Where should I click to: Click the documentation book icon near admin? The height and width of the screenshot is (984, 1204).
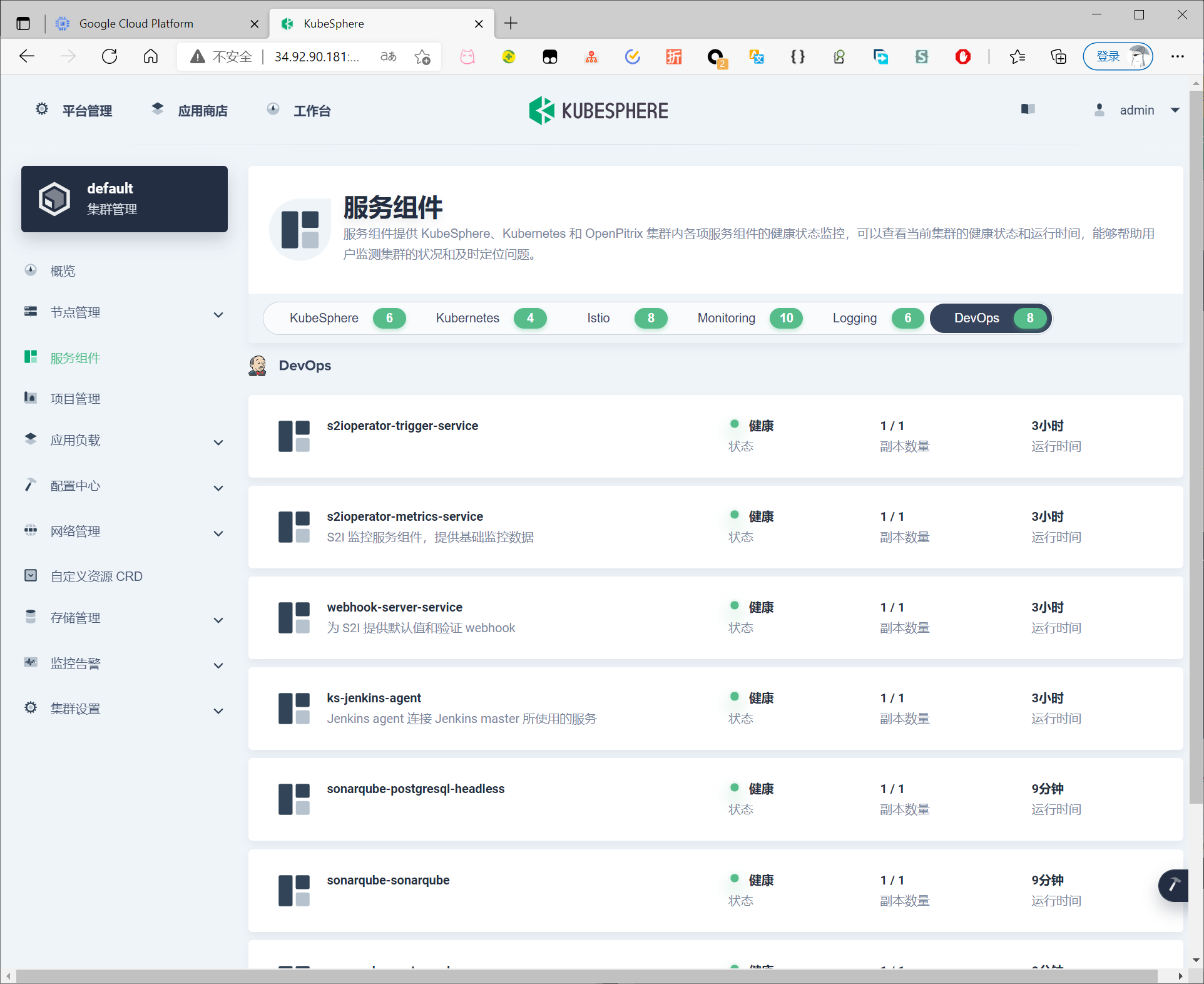(1028, 110)
